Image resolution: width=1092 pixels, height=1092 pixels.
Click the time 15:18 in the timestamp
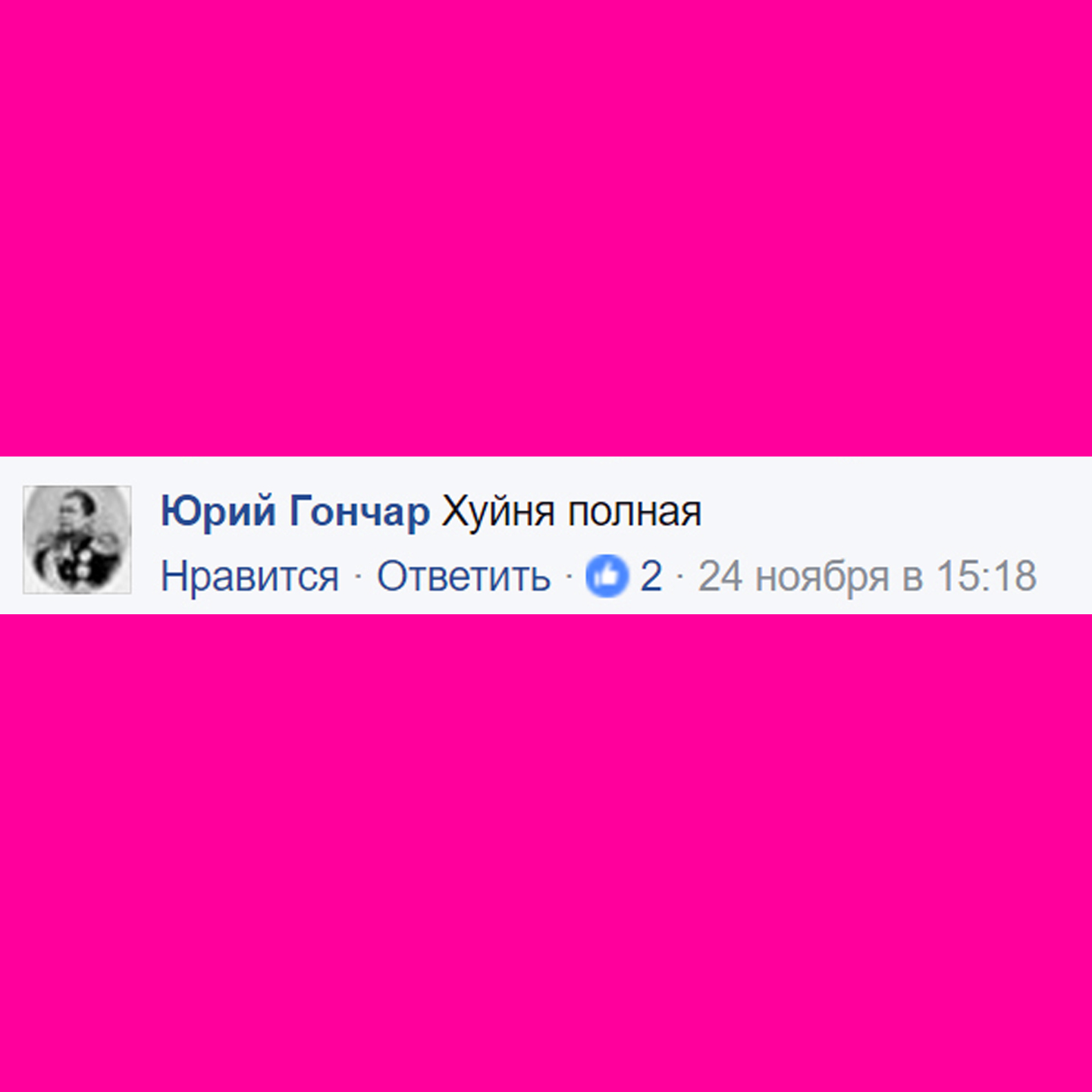coord(987,576)
